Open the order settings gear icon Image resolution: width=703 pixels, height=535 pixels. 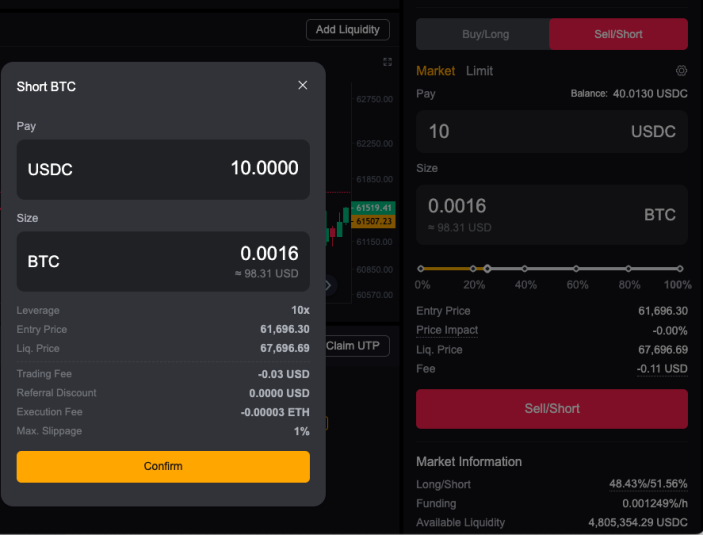pyautogui.click(x=681, y=70)
